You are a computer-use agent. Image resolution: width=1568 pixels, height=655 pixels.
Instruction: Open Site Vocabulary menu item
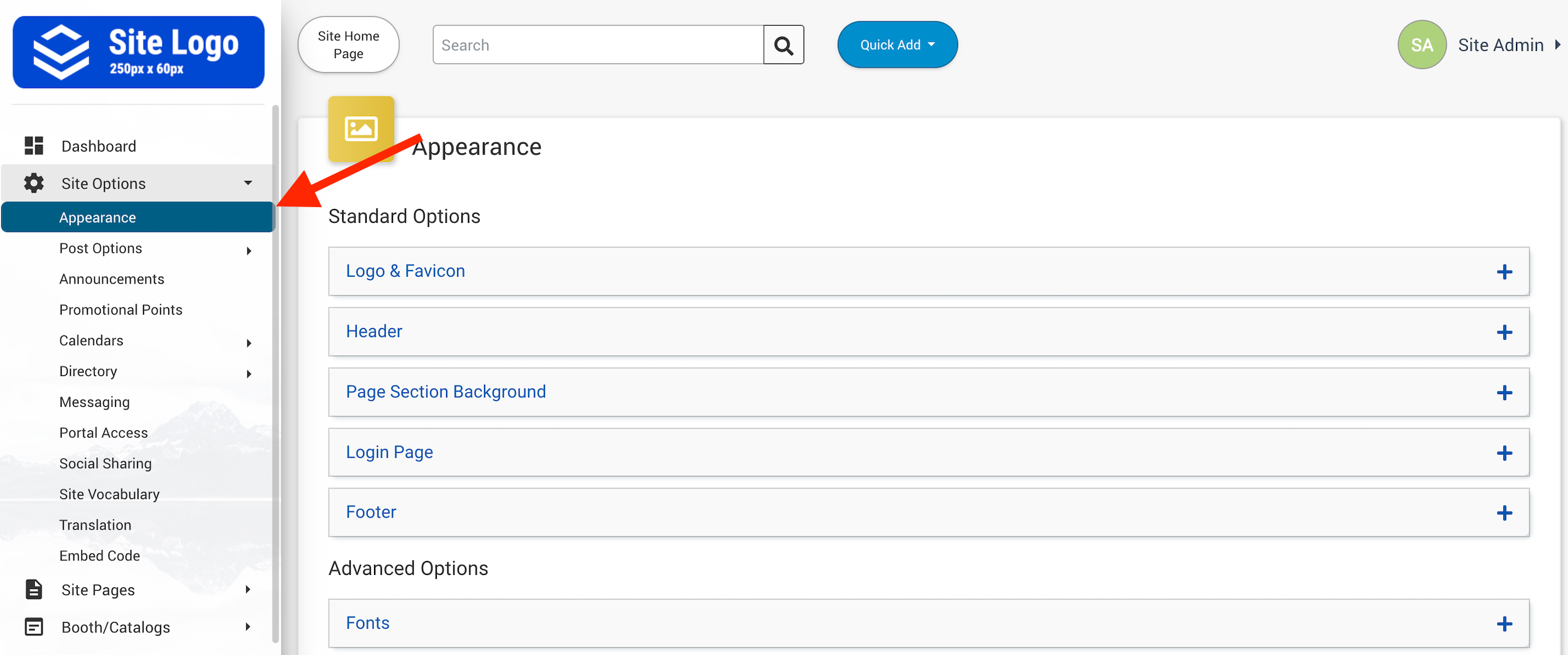[x=109, y=494]
